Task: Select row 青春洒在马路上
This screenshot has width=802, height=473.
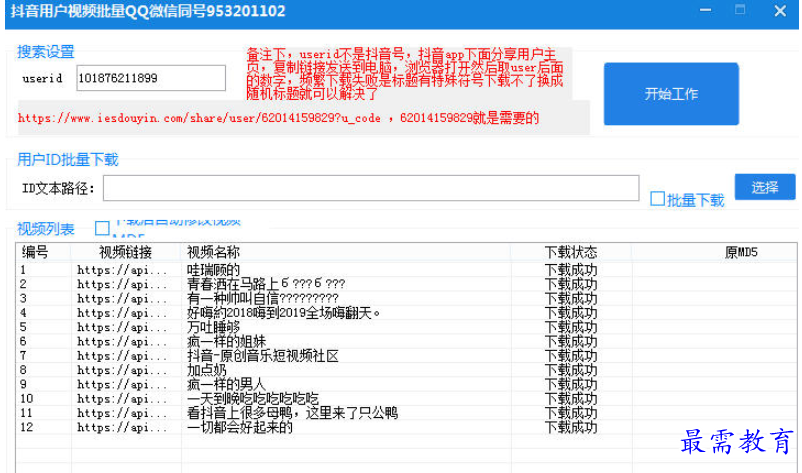Action: [407, 284]
